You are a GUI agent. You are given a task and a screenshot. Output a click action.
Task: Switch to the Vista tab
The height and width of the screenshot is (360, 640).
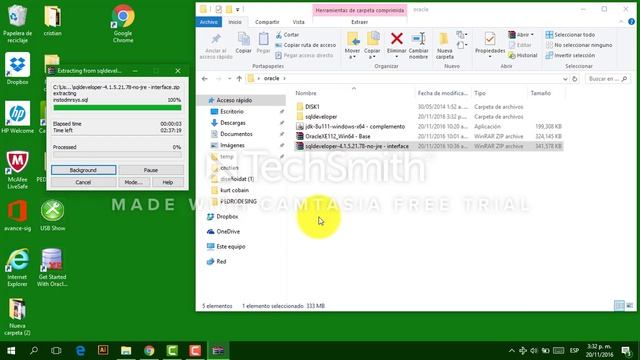click(298, 22)
